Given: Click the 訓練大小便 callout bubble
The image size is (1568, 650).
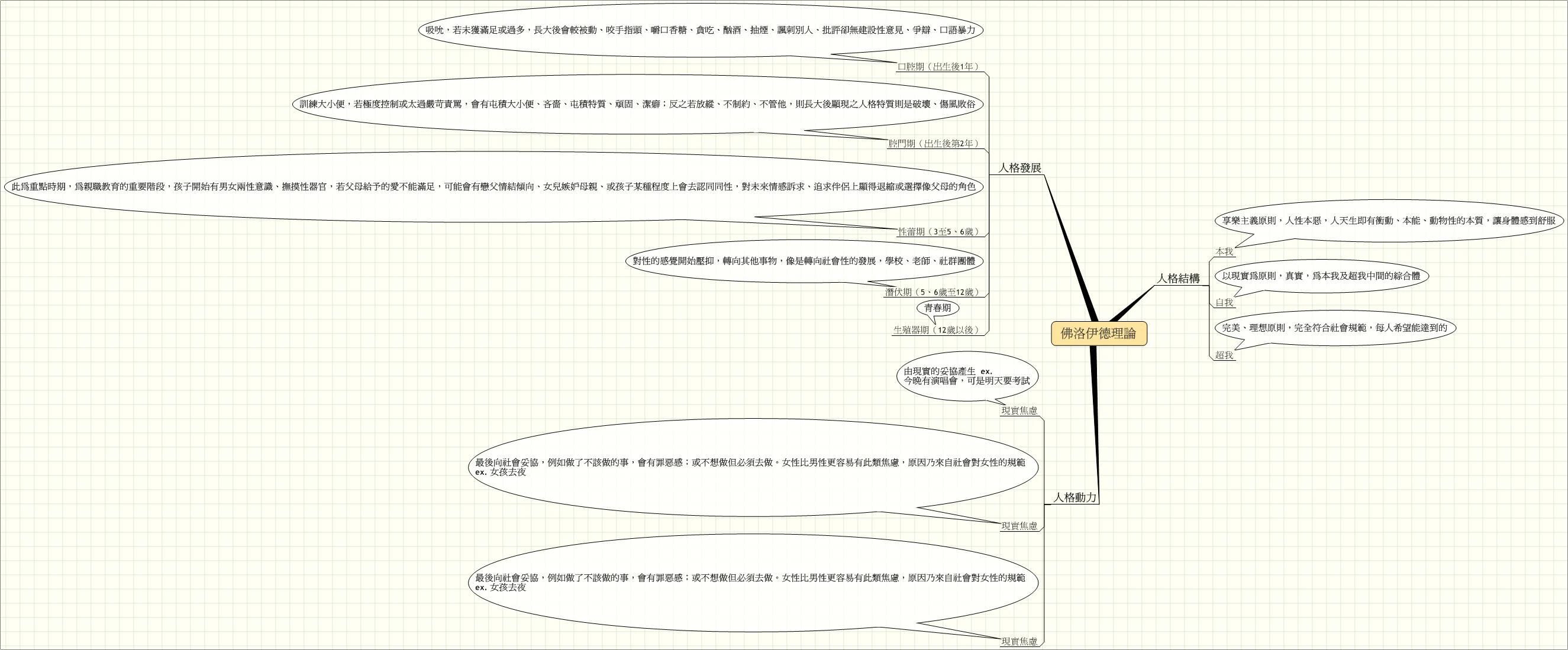Looking at the screenshot, I should [x=637, y=104].
